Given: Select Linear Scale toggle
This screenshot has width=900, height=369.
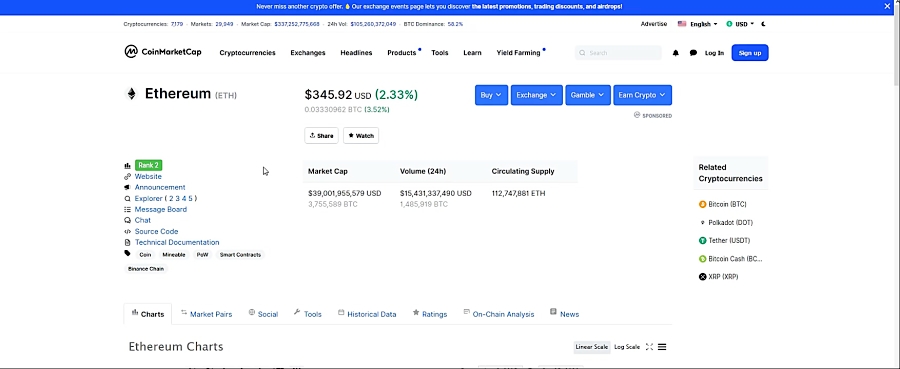Looking at the screenshot, I should coord(592,347).
